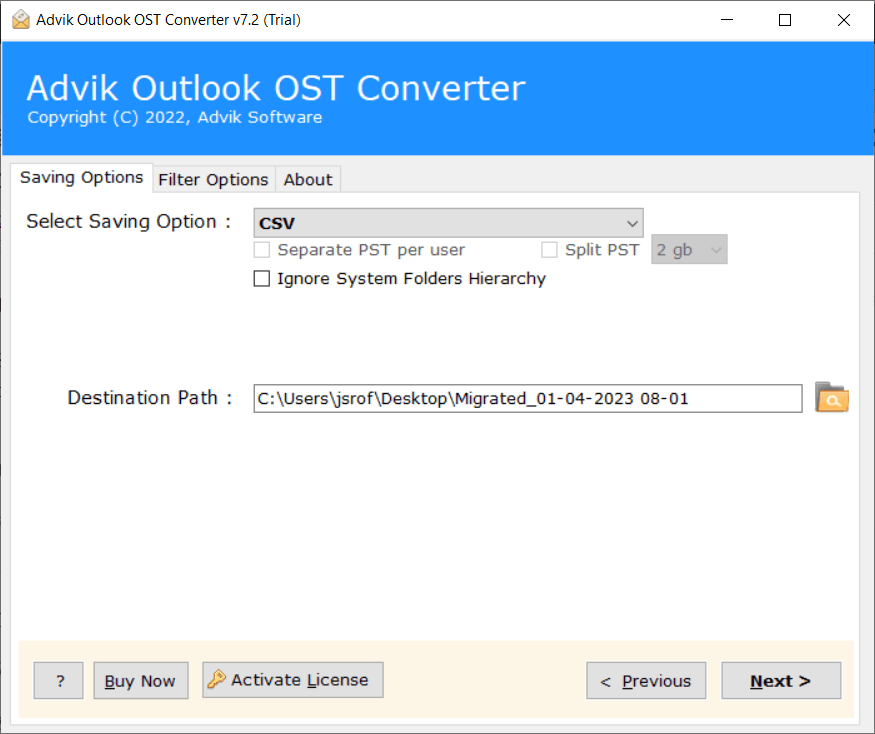The height and width of the screenshot is (734, 875).
Task: Click the Buy Now button
Action: (141, 680)
